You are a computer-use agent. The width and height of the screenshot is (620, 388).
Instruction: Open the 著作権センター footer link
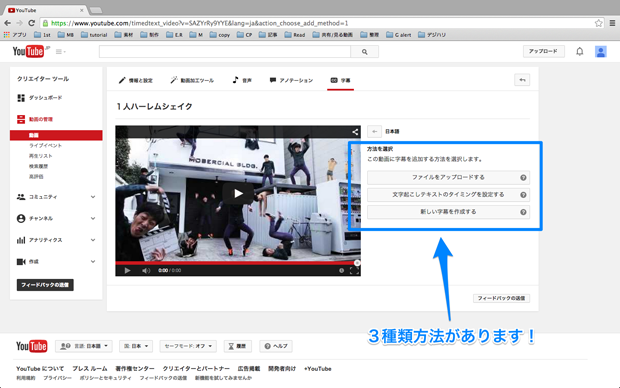coord(135,369)
